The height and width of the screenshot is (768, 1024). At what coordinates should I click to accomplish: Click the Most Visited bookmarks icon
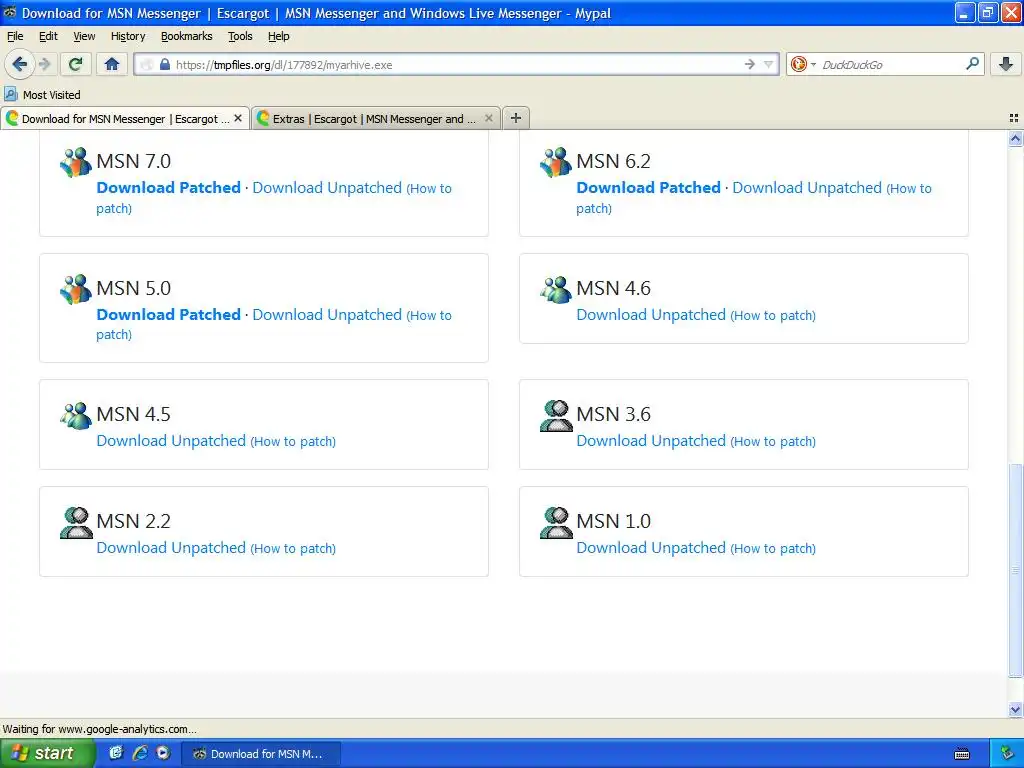click(x=11, y=94)
